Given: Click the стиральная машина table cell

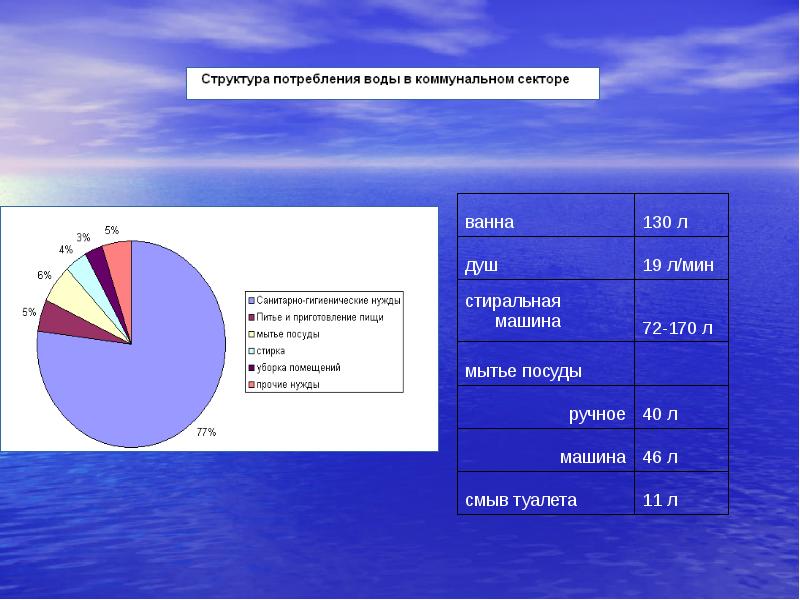Looking at the screenshot, I should [x=546, y=311].
